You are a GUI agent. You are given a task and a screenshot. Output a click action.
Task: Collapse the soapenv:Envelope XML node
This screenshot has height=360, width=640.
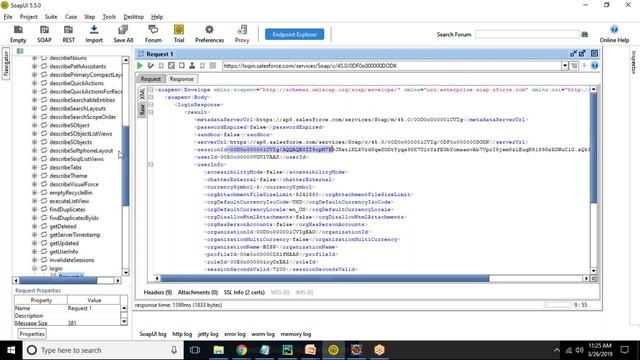pyautogui.click(x=151, y=89)
